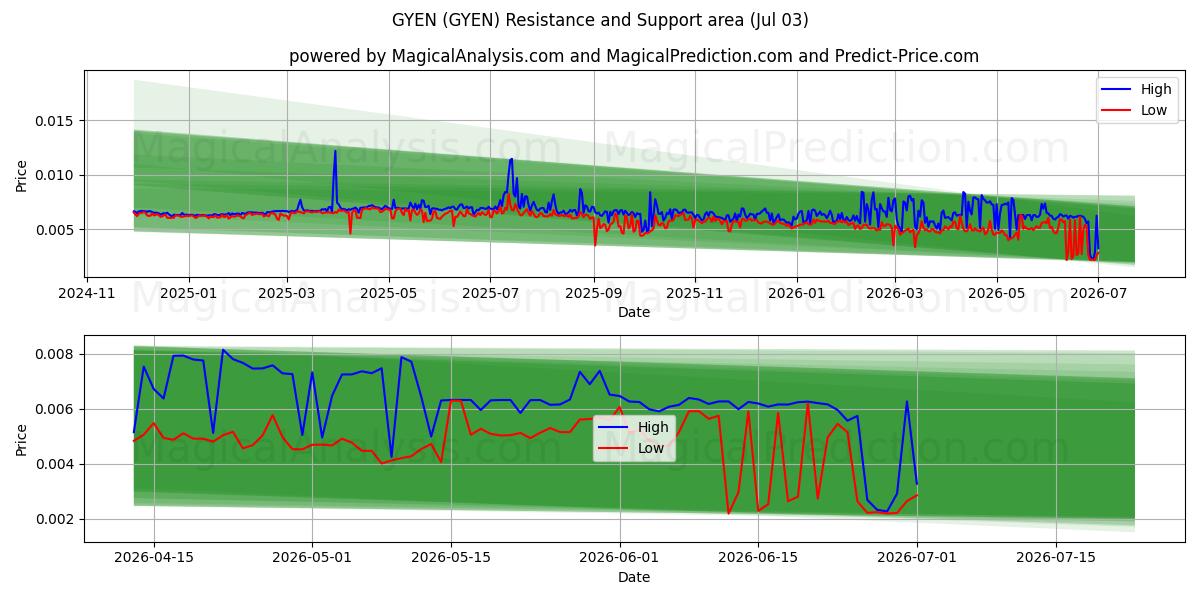
Task: Click the bottom chart 'Price' axis title
Action: click(x=22, y=439)
